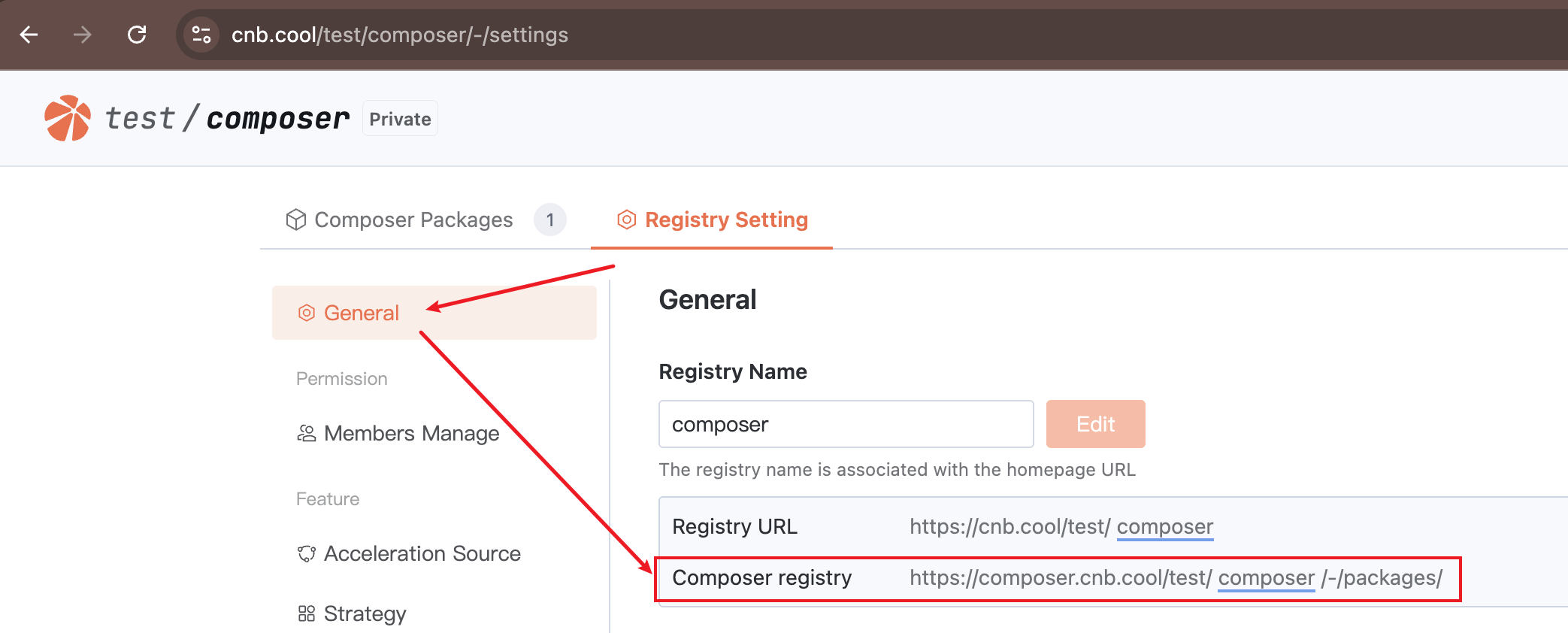Switch to the Composer Packages tab
Screen dimensions: 1568x633
coord(413,220)
